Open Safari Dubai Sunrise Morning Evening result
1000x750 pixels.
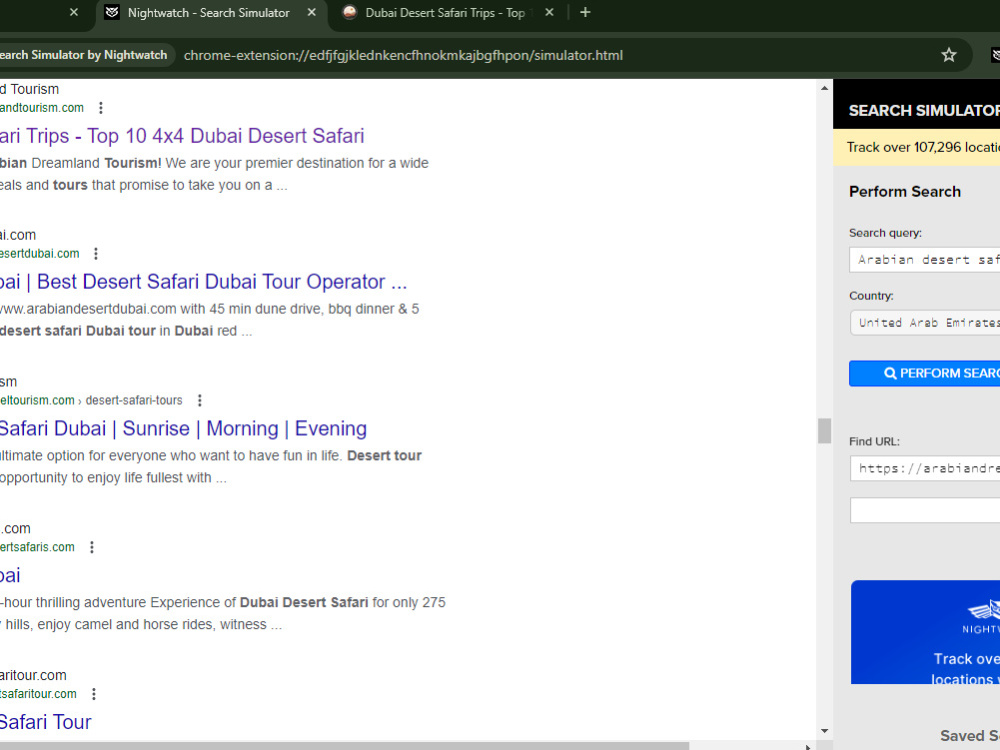pyautogui.click(x=183, y=429)
